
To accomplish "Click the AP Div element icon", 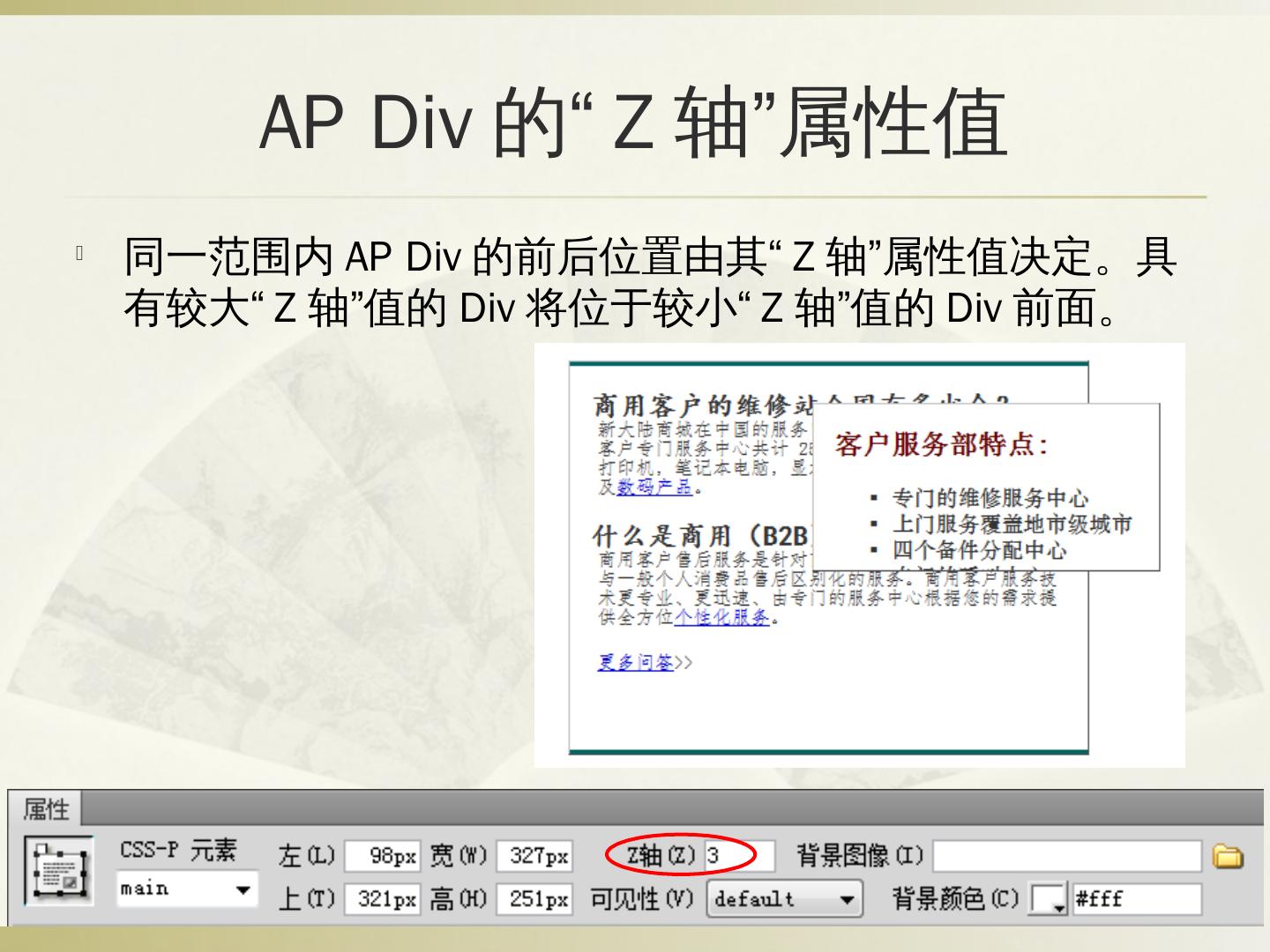I will (59, 873).
